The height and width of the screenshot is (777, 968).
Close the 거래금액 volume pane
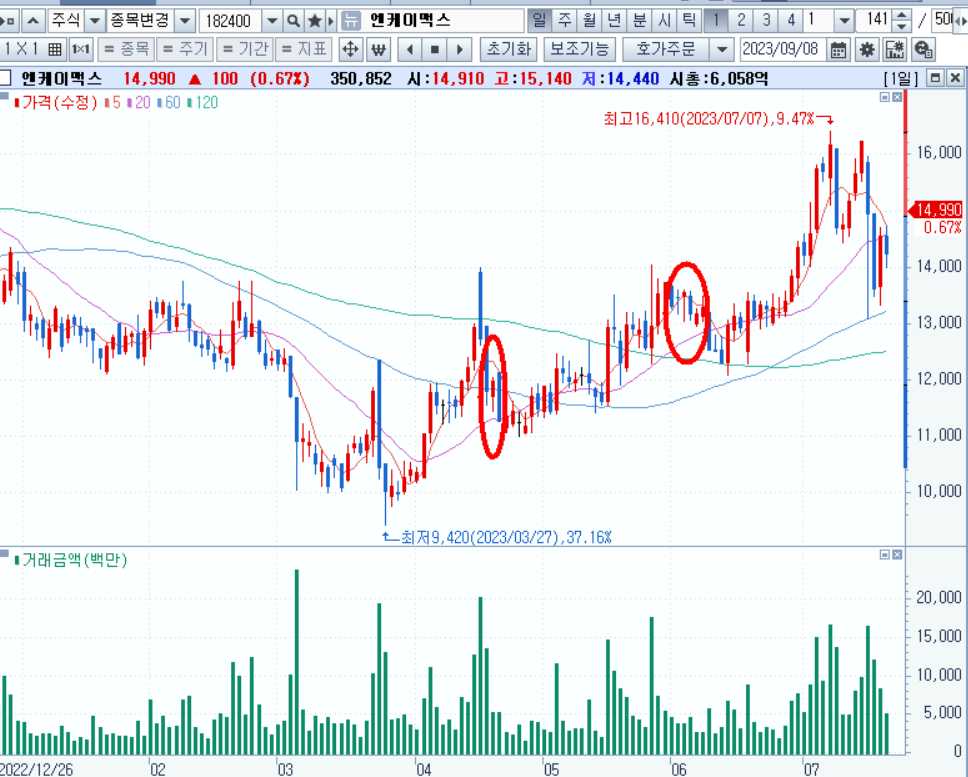897,555
